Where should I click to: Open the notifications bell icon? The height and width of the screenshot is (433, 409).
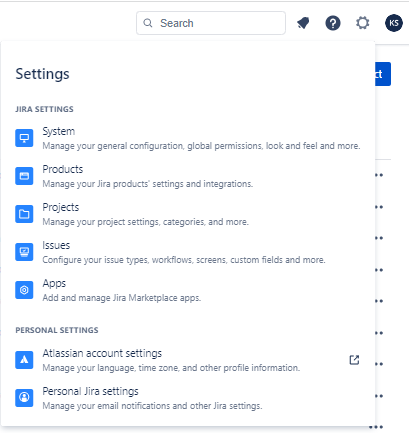pyautogui.click(x=303, y=23)
